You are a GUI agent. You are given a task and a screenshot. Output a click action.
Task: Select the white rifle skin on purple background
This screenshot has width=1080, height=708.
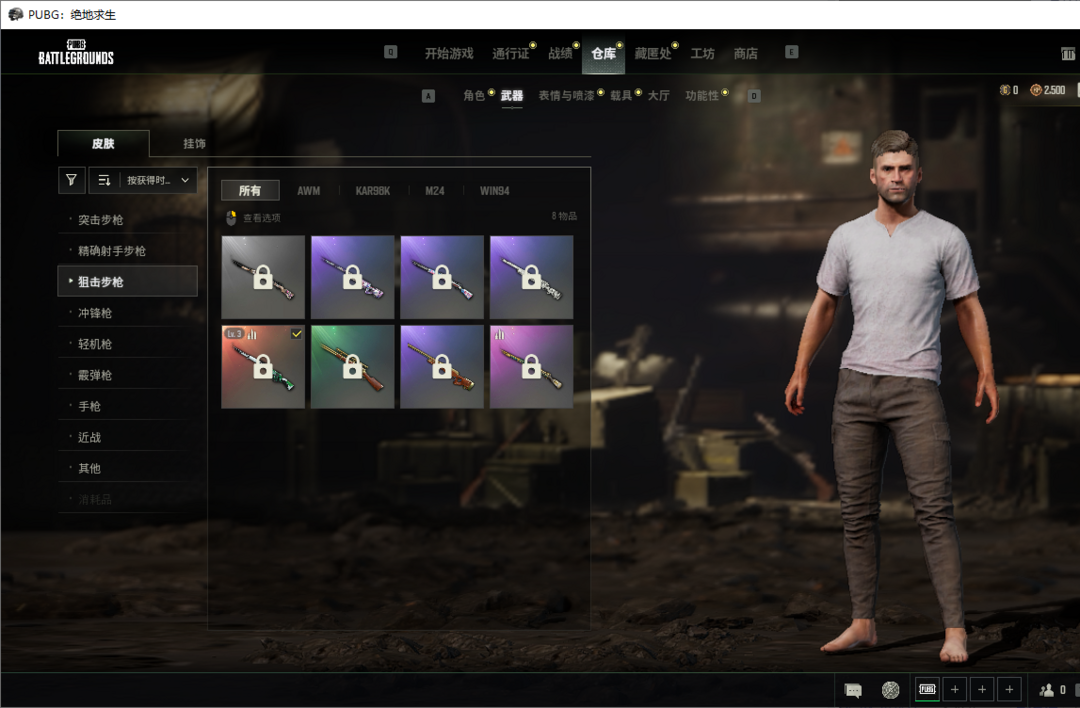(x=531, y=277)
